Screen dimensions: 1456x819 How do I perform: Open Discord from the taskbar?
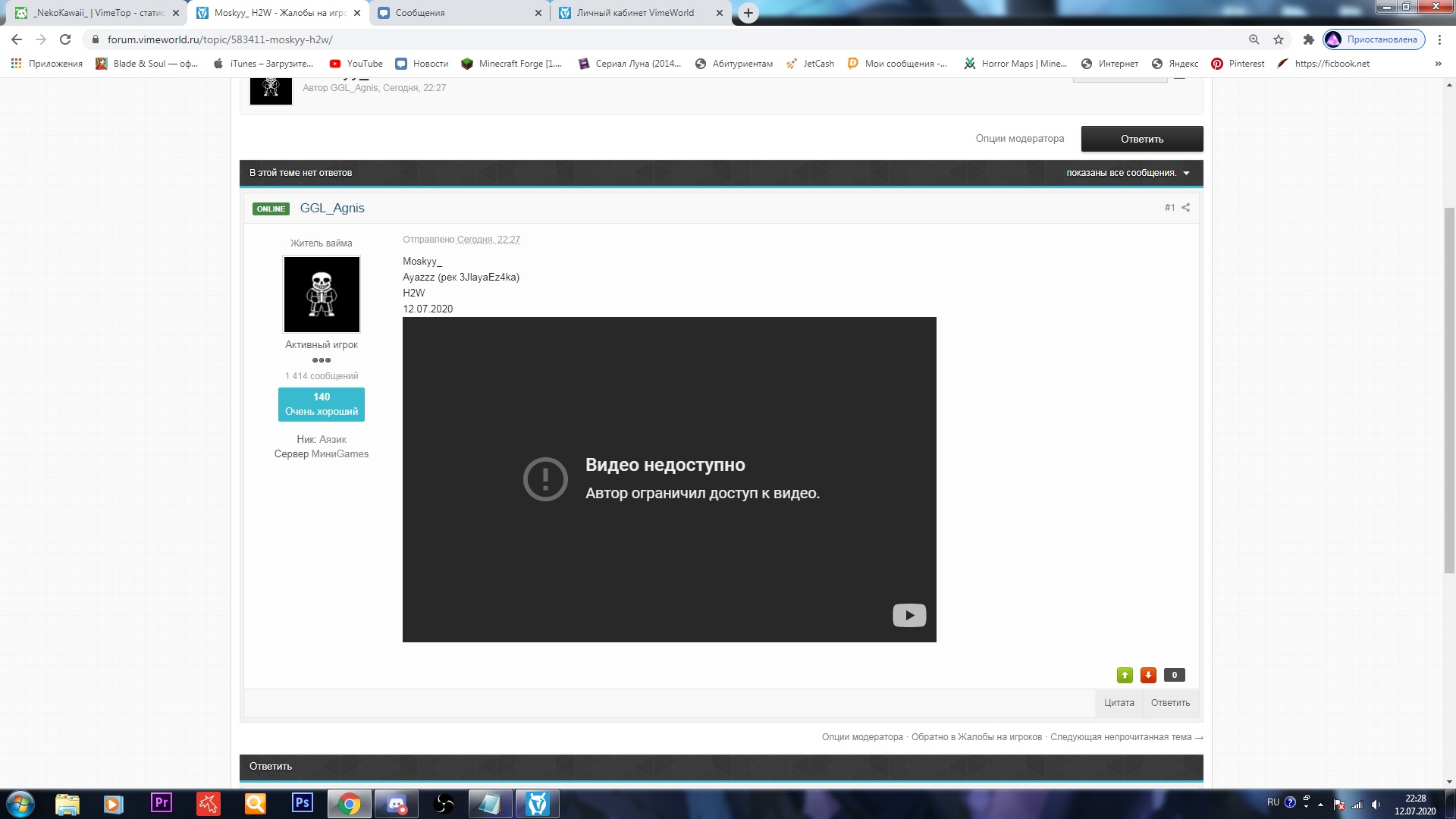point(396,804)
